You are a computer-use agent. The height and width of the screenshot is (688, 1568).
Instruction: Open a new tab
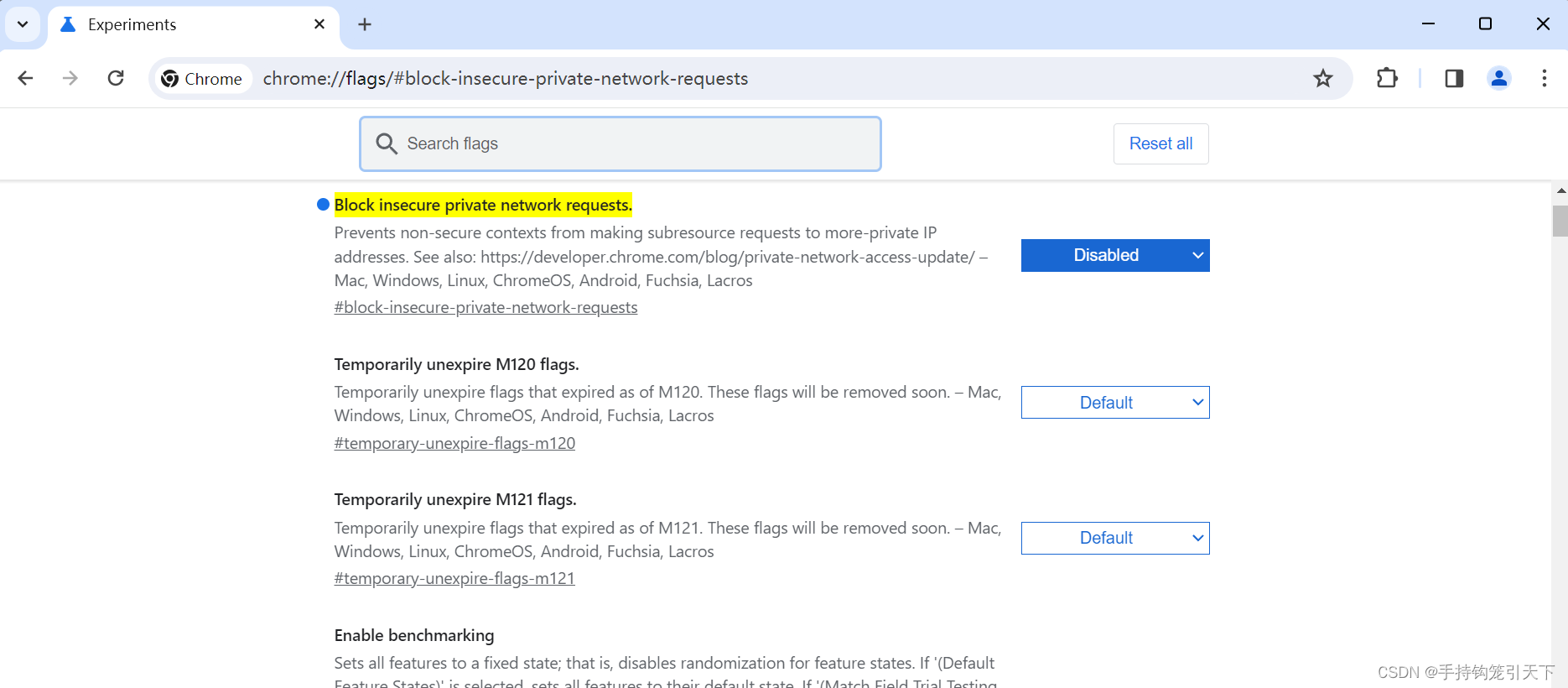click(365, 24)
